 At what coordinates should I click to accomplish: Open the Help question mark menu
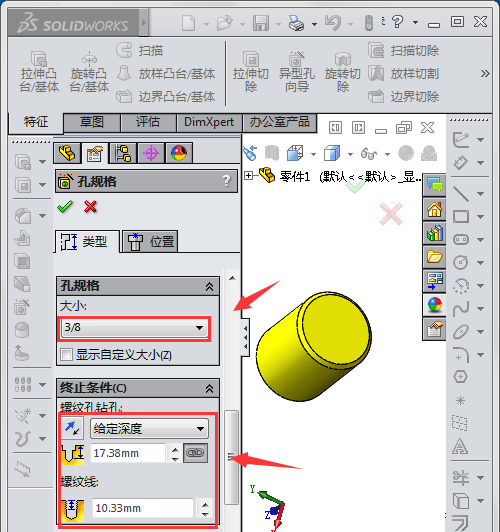click(x=398, y=22)
